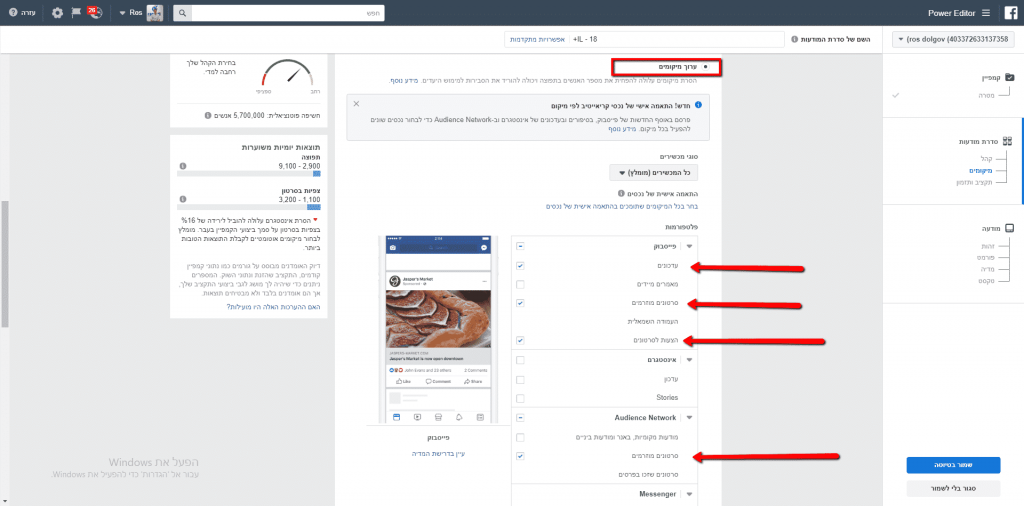
Task: Check the Instagram Stories checkbox
Action: coord(520,398)
